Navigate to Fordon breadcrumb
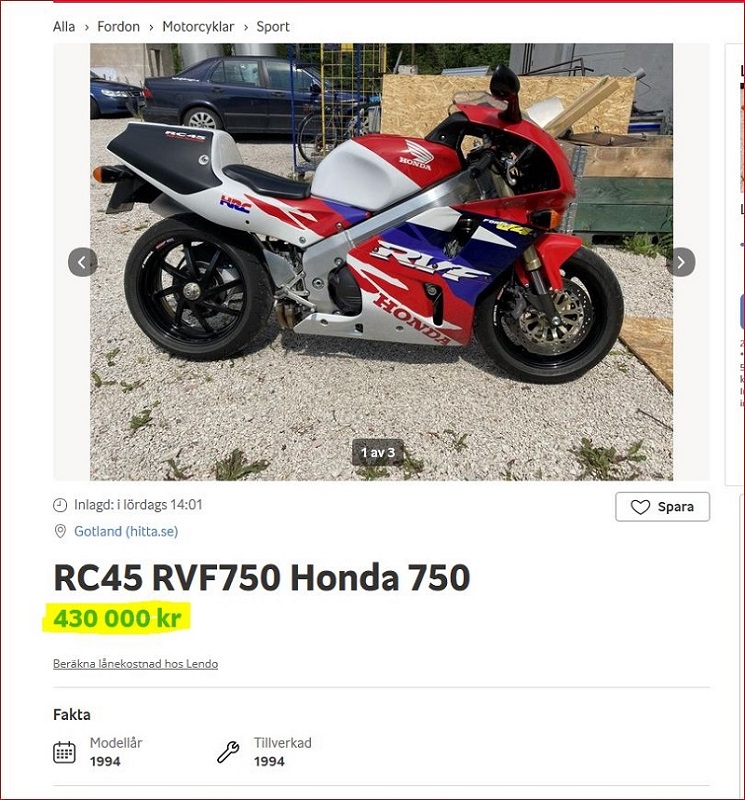Viewport: 745px width, 800px height. tap(118, 27)
